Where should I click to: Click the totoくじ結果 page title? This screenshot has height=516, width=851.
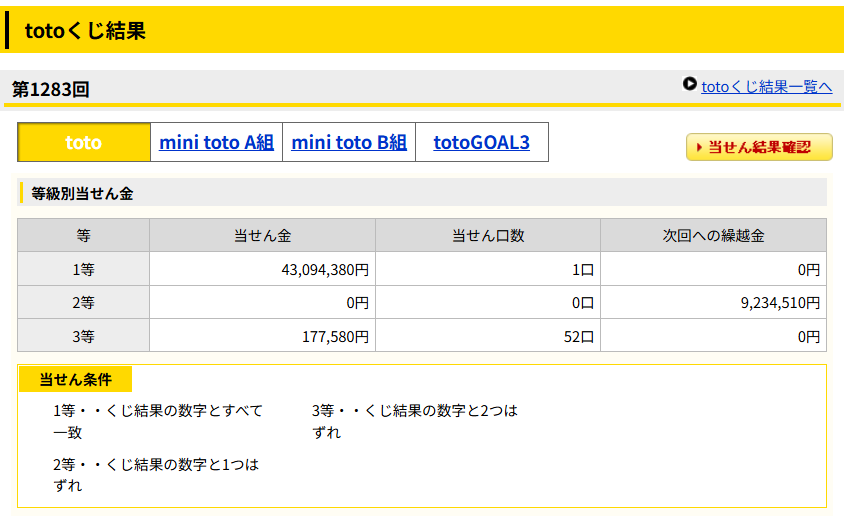click(85, 30)
